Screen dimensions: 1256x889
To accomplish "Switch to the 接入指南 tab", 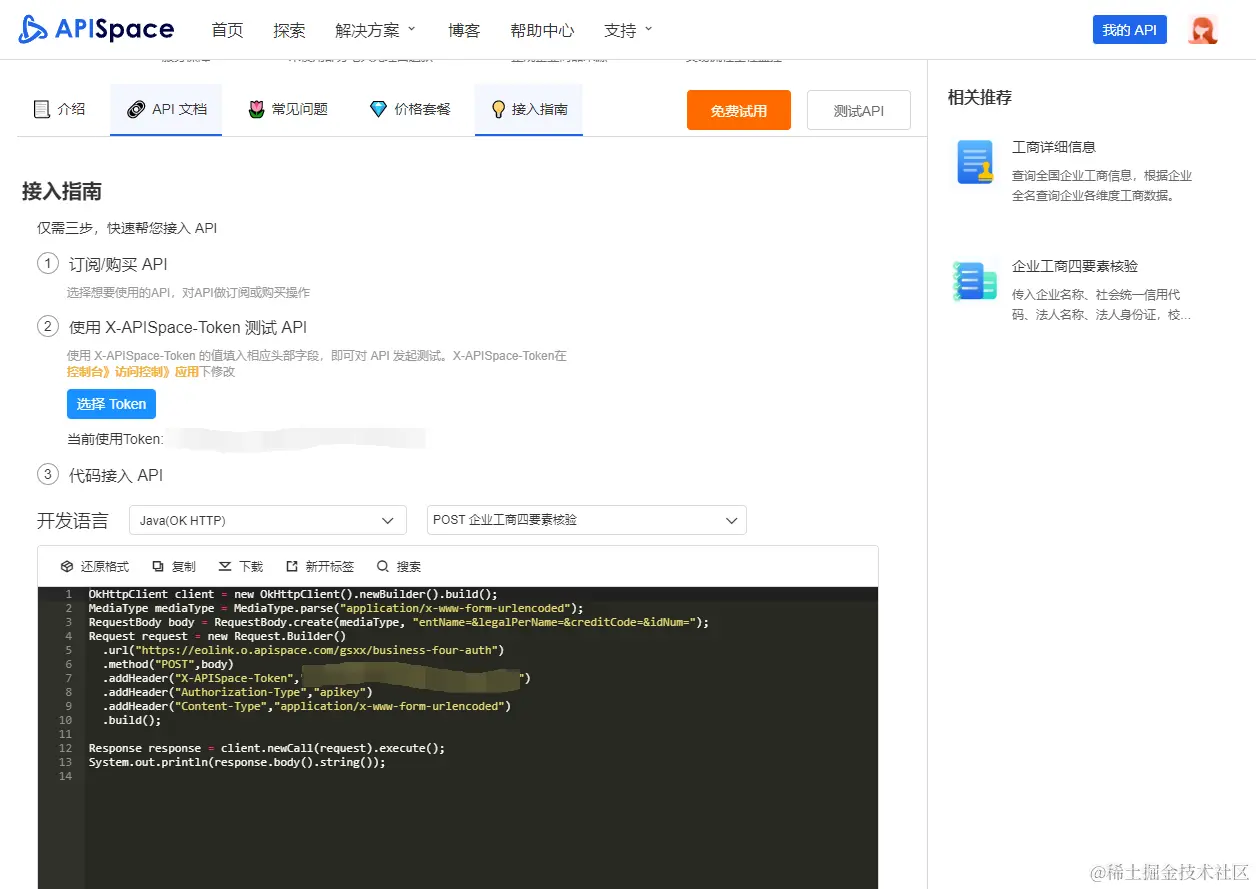I will [x=529, y=109].
